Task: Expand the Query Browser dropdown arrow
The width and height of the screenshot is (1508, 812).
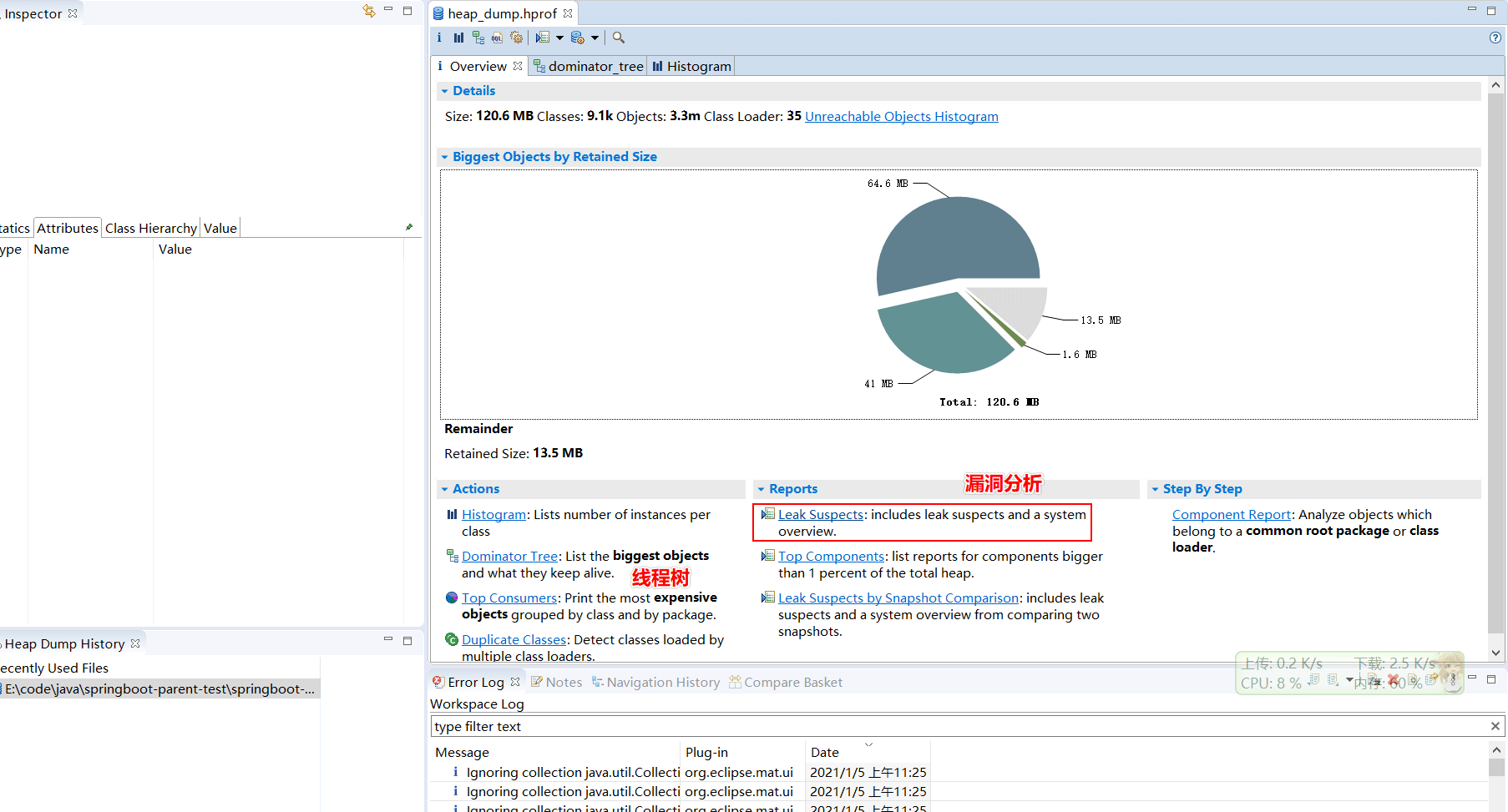Action: tap(595, 38)
